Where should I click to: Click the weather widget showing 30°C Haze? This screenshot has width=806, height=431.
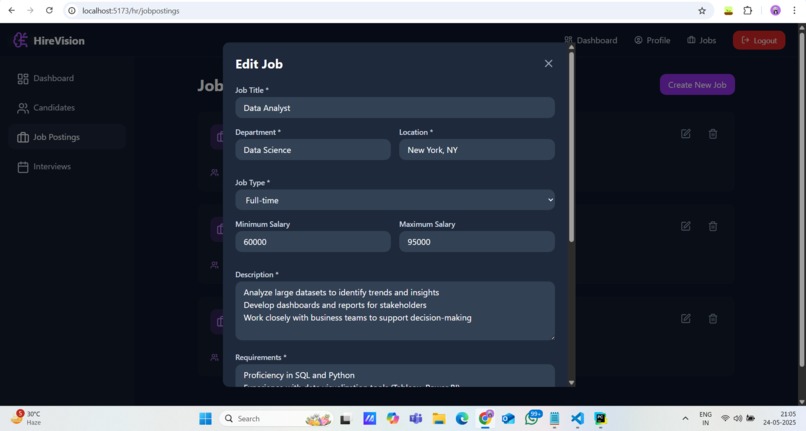26,418
